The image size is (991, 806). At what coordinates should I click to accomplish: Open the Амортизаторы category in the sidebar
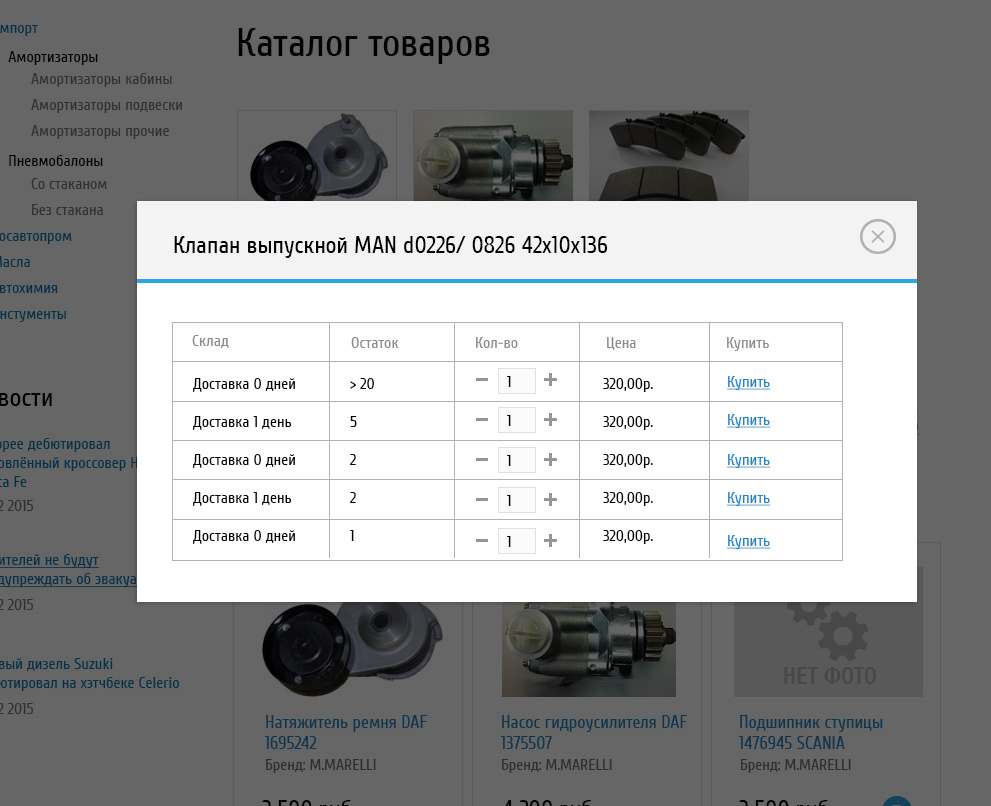point(53,57)
